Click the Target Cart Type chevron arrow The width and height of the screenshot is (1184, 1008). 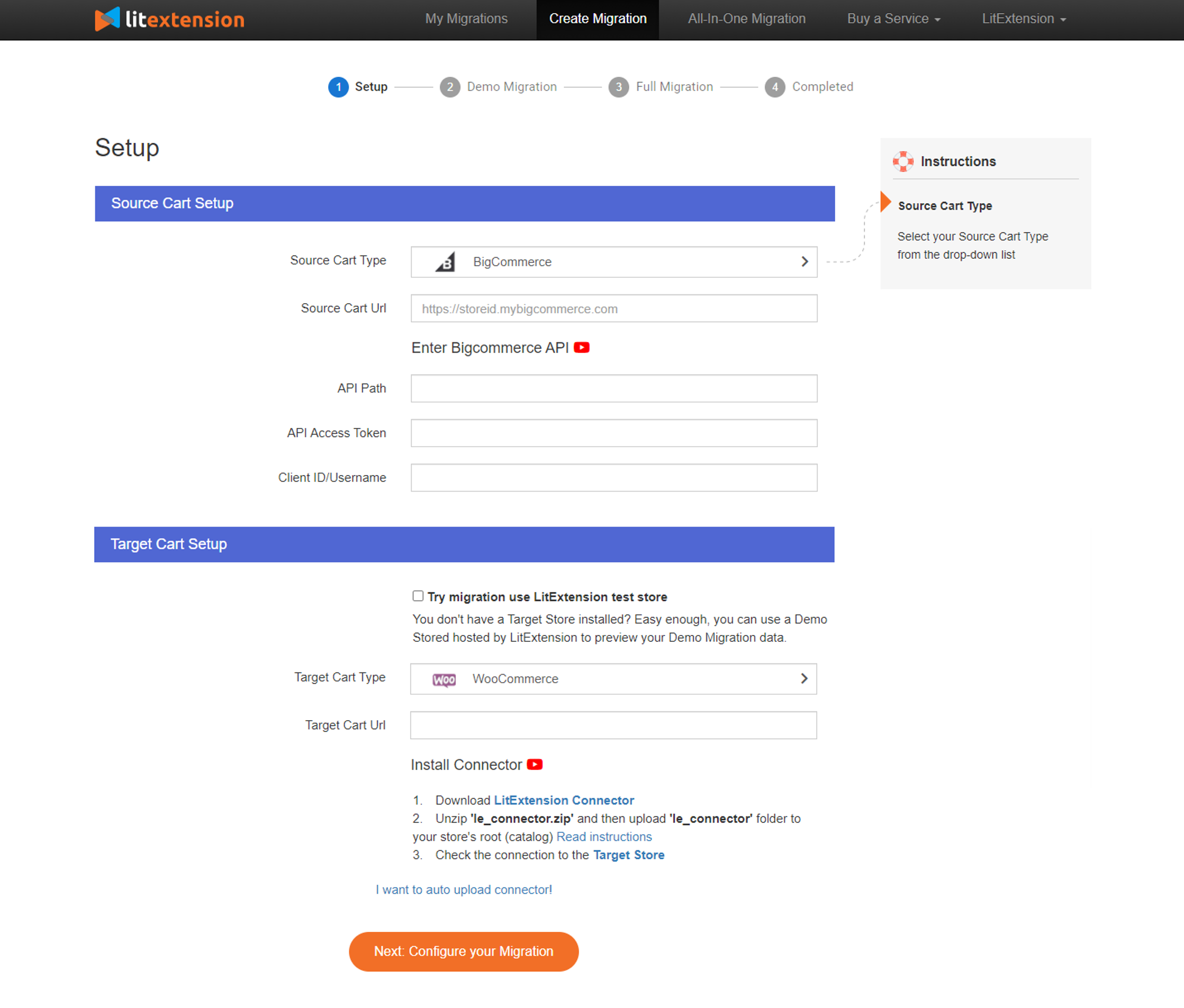804,678
